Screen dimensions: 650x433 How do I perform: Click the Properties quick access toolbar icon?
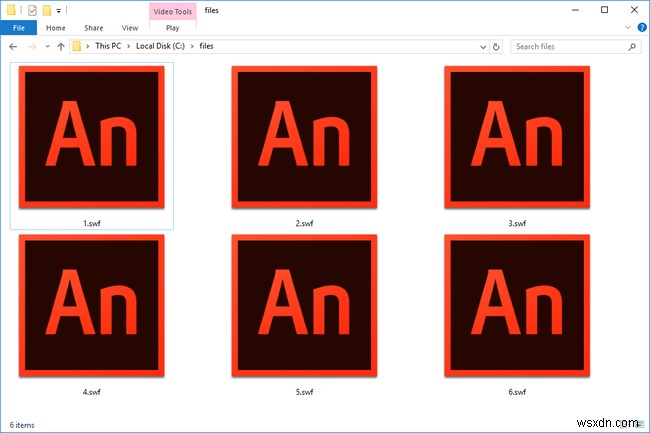coord(32,10)
